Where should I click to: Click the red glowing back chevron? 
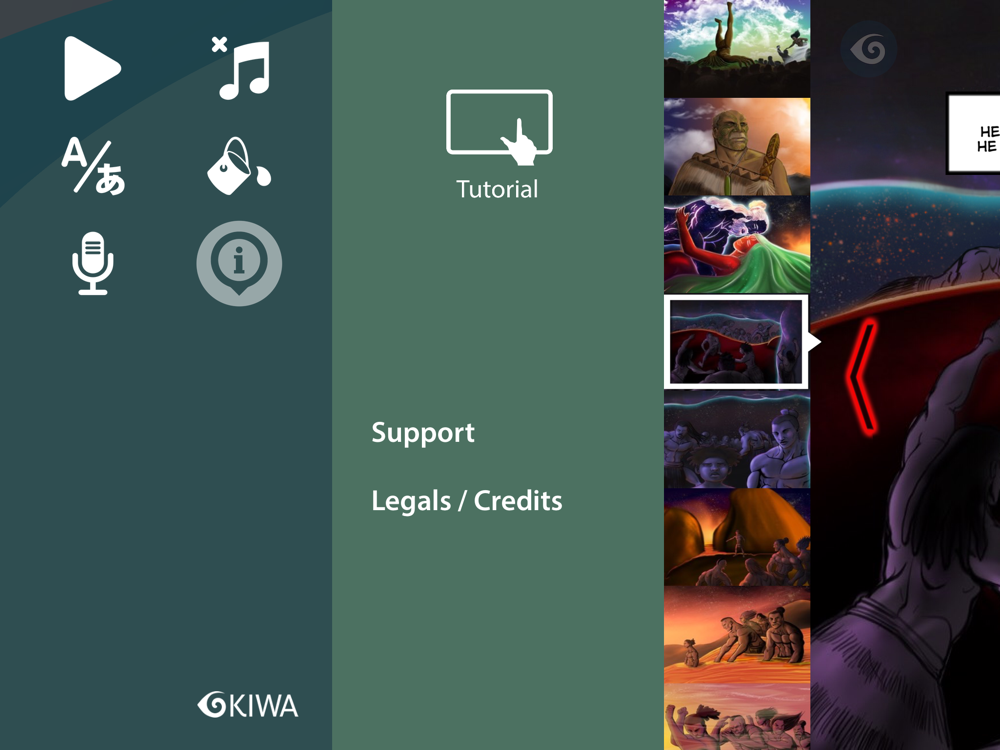(862, 378)
